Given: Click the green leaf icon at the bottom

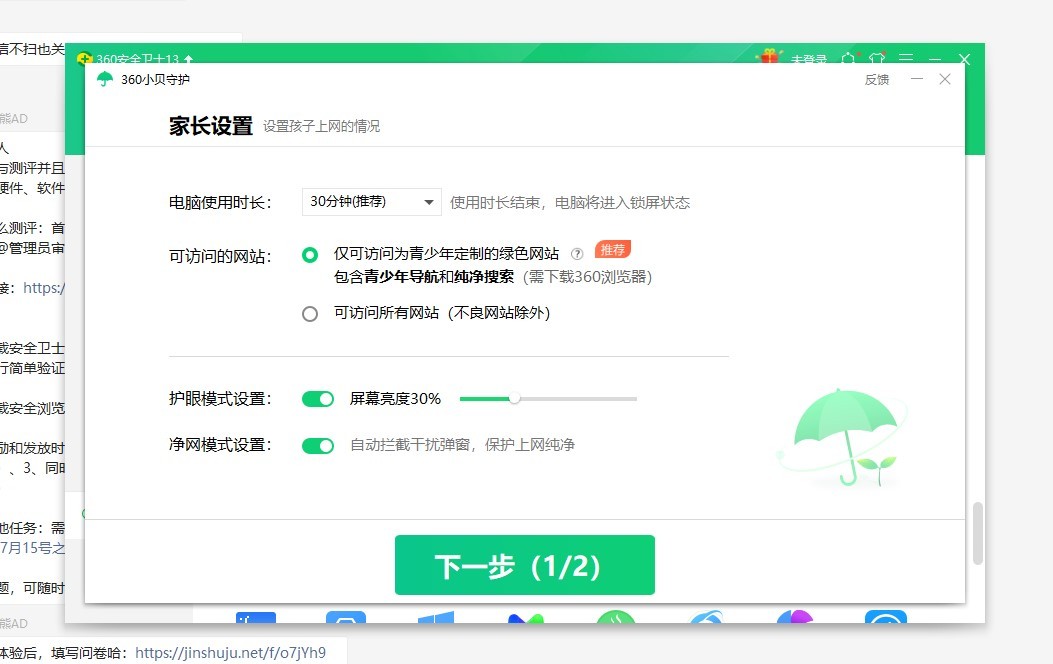Looking at the screenshot, I should 617,618.
